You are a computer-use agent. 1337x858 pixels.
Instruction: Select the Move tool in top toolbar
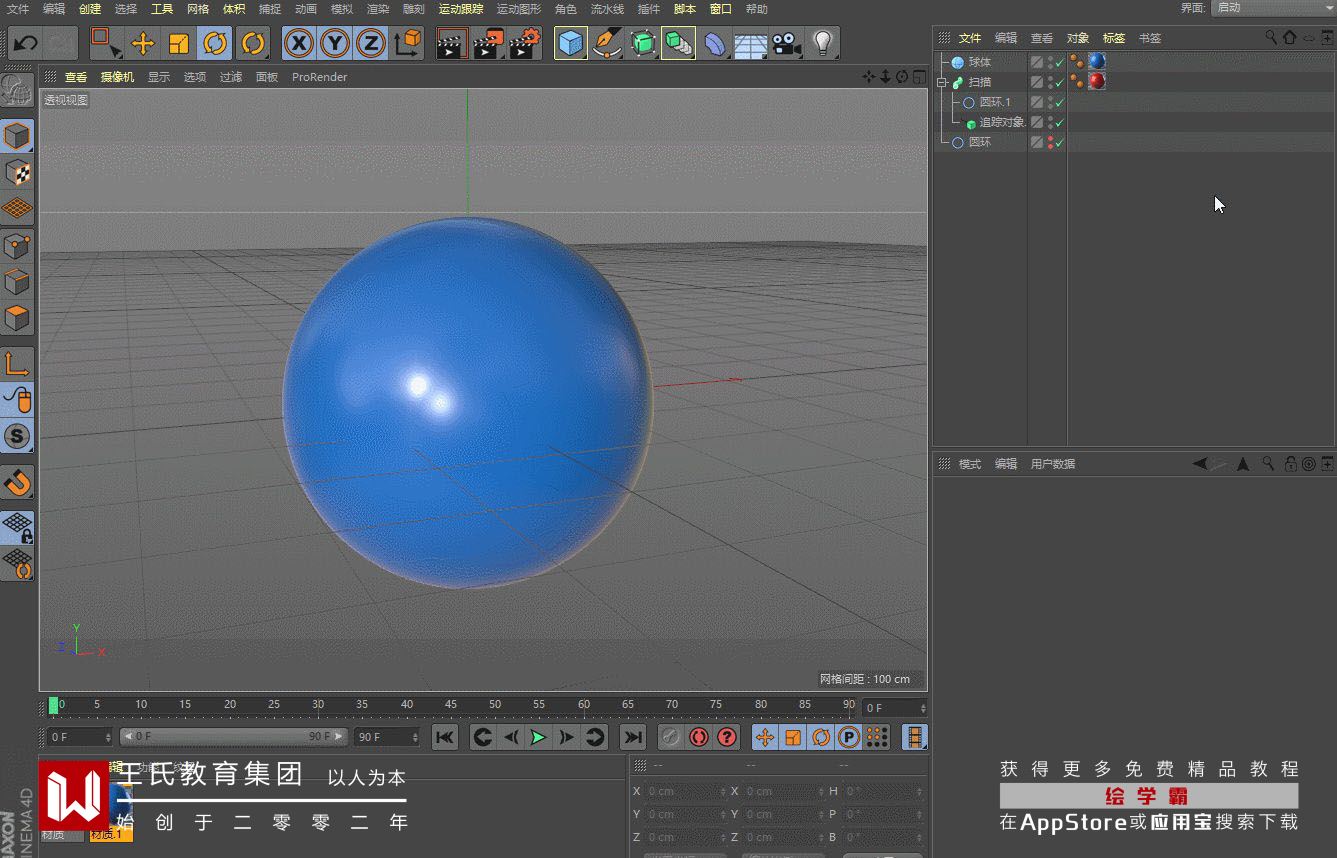click(143, 43)
